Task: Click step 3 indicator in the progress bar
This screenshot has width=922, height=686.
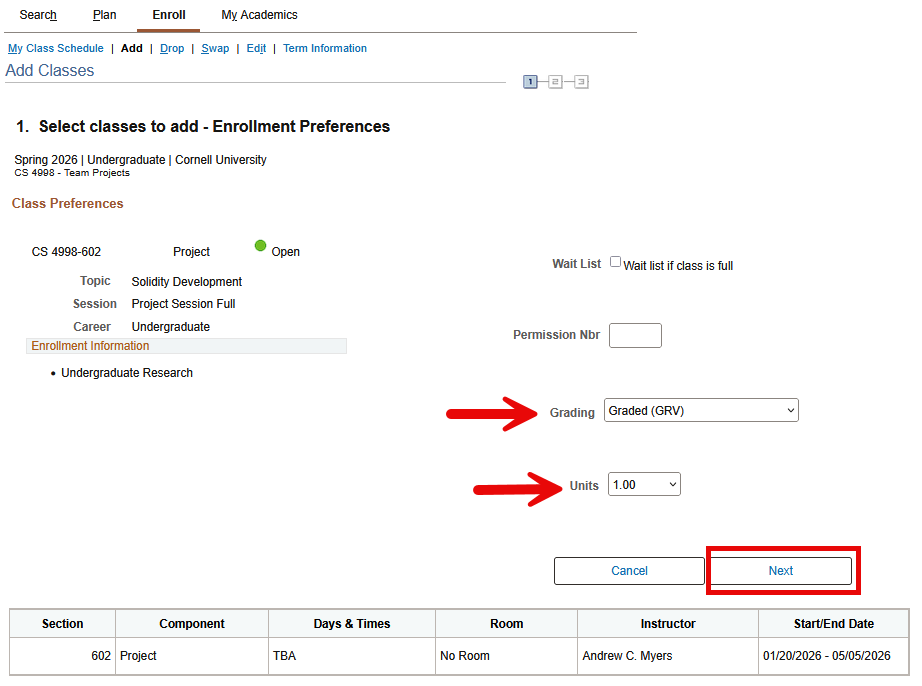Action: (582, 81)
